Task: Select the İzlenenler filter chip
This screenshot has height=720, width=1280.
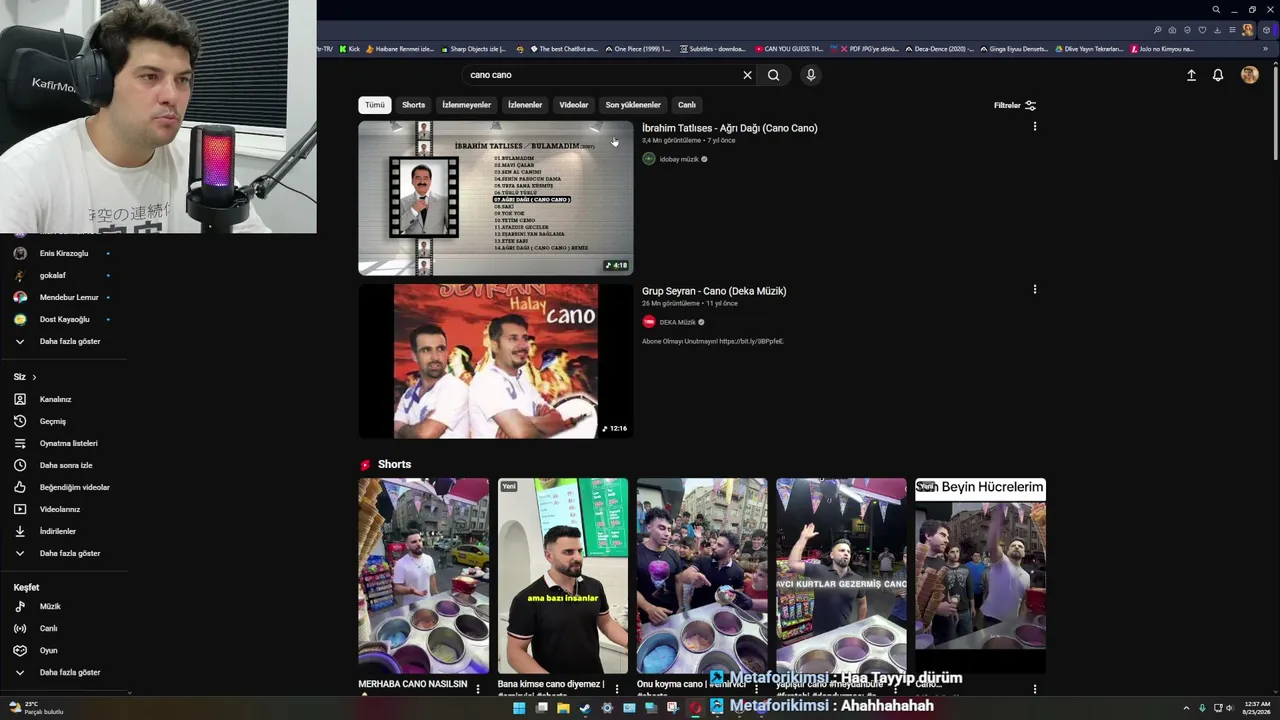Action: point(525,105)
